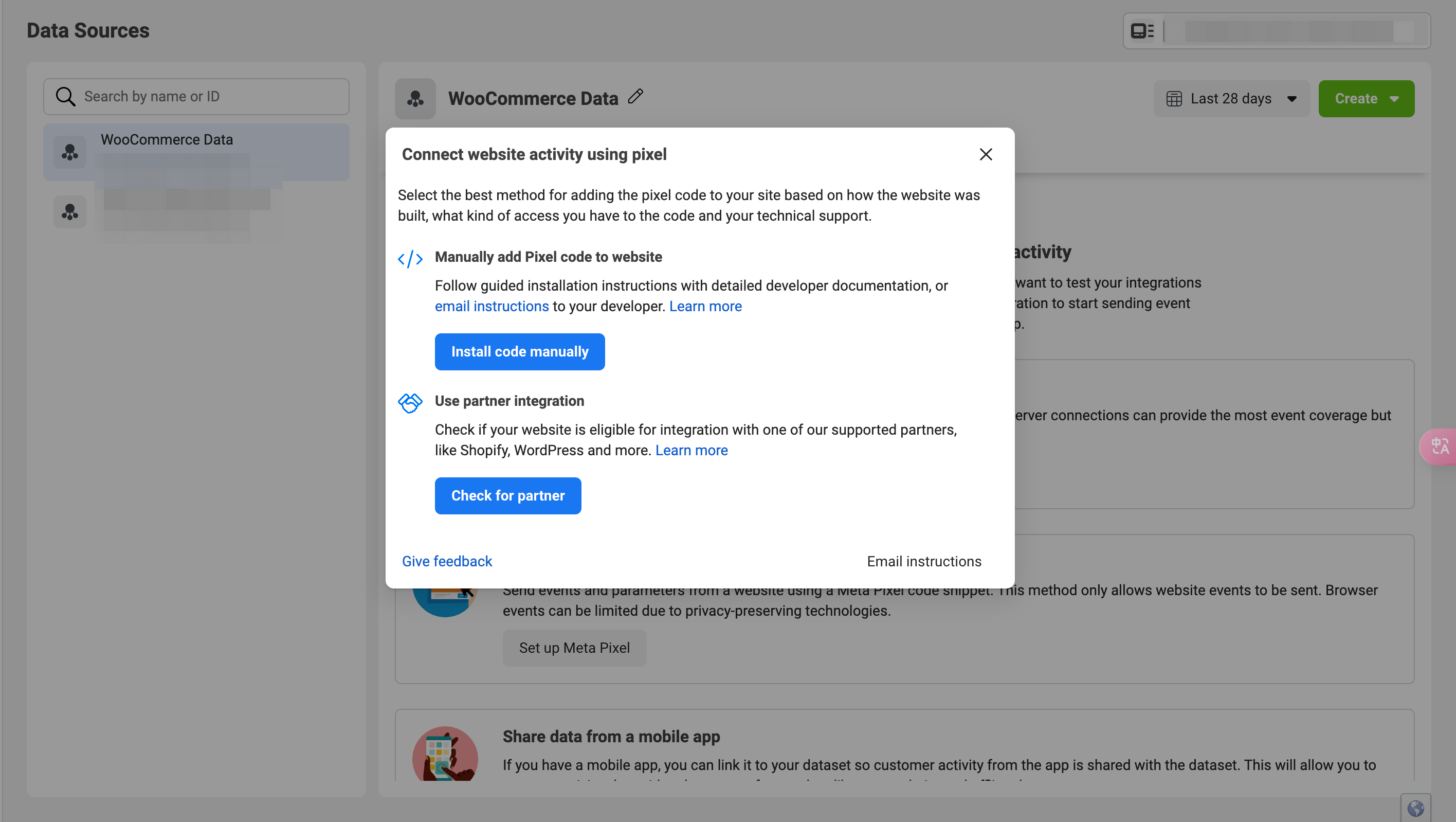
Task: Click the code brackets icon beside Manually add Pixel
Action: coord(410,259)
